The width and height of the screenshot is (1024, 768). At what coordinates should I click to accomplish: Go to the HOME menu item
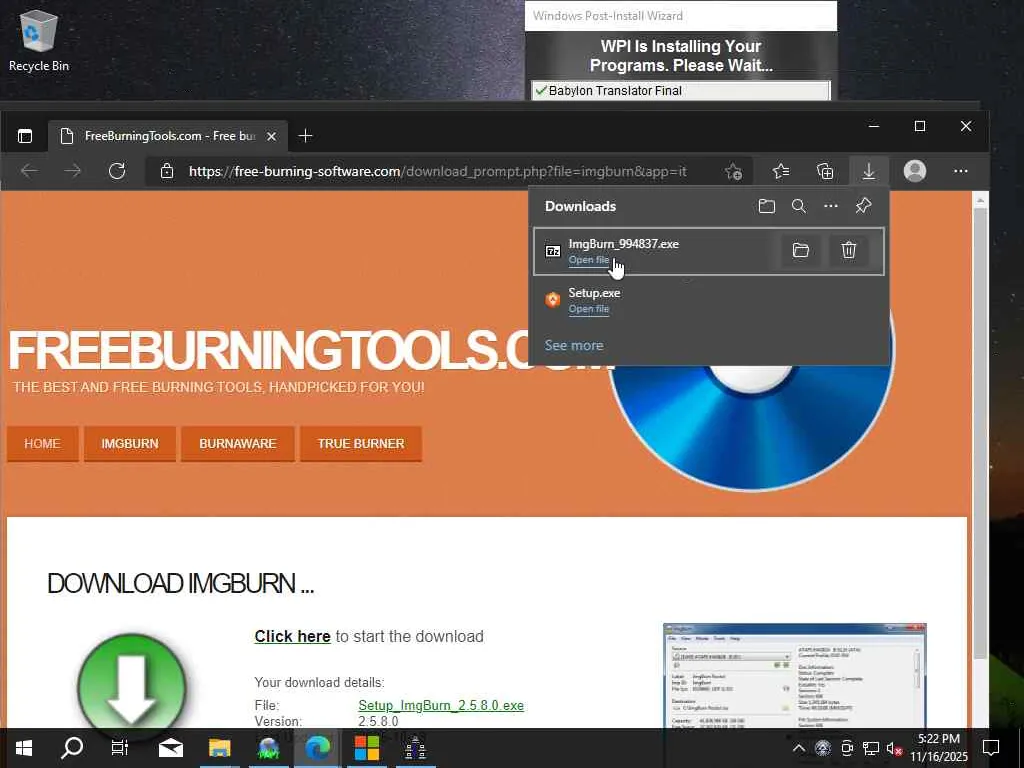(x=42, y=443)
